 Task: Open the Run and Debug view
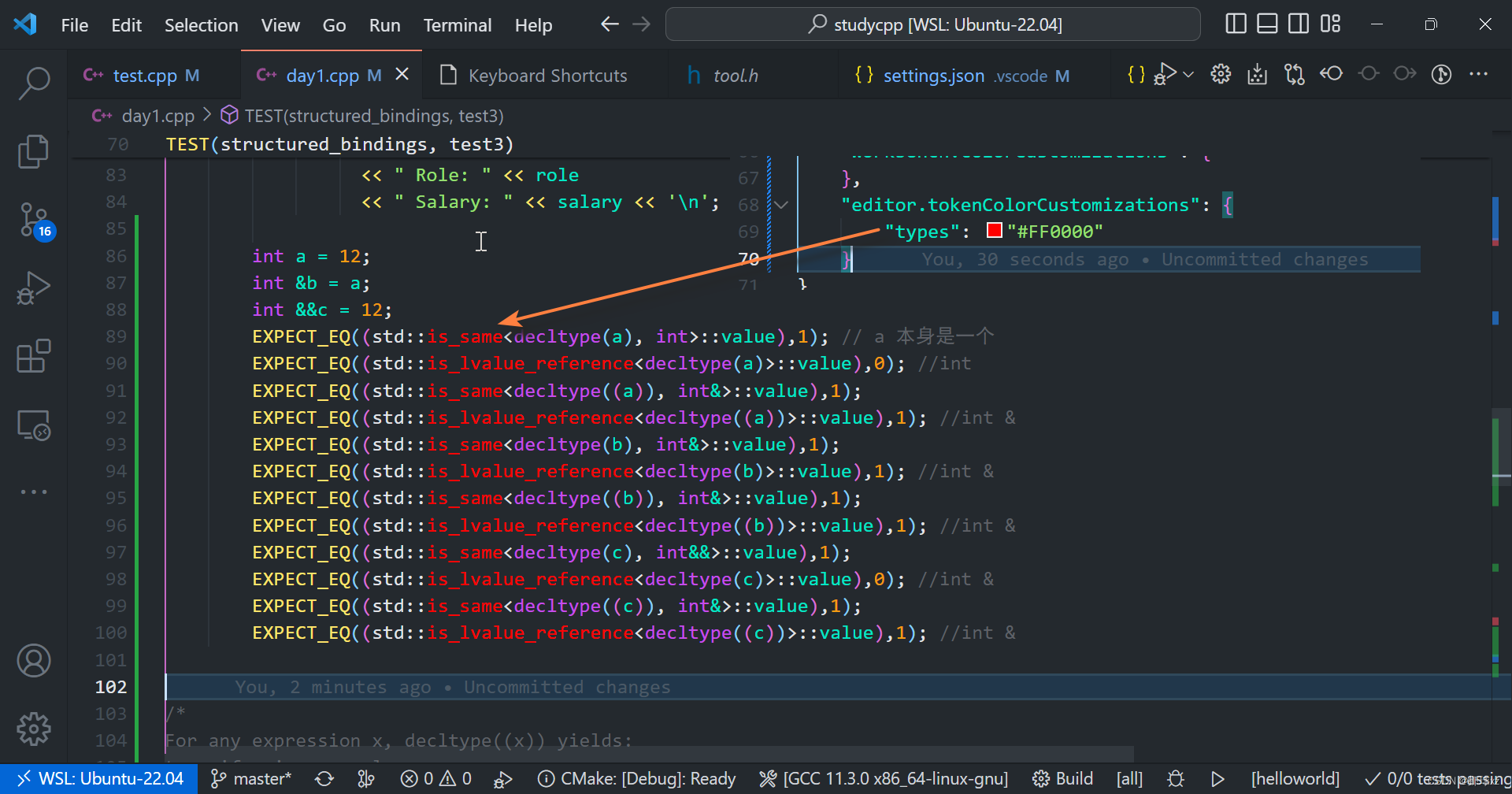point(34,288)
